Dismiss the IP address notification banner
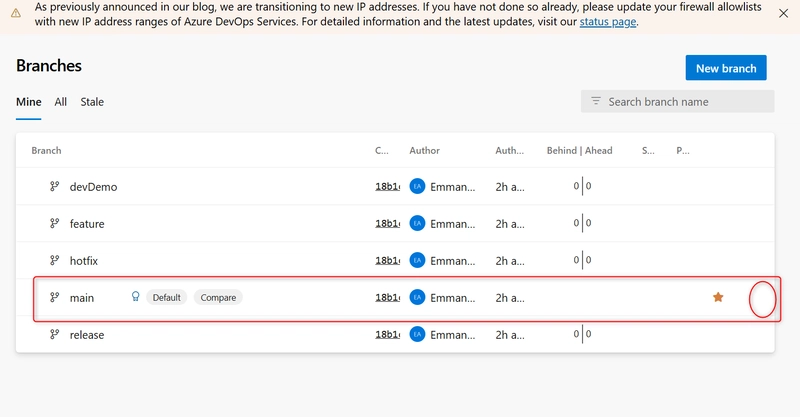The height and width of the screenshot is (417, 800). (x=783, y=13)
